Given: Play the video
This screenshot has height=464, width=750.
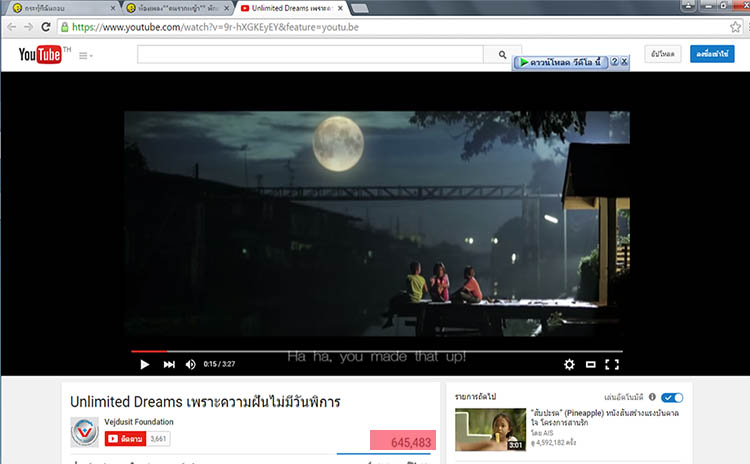Looking at the screenshot, I should click(x=144, y=365).
